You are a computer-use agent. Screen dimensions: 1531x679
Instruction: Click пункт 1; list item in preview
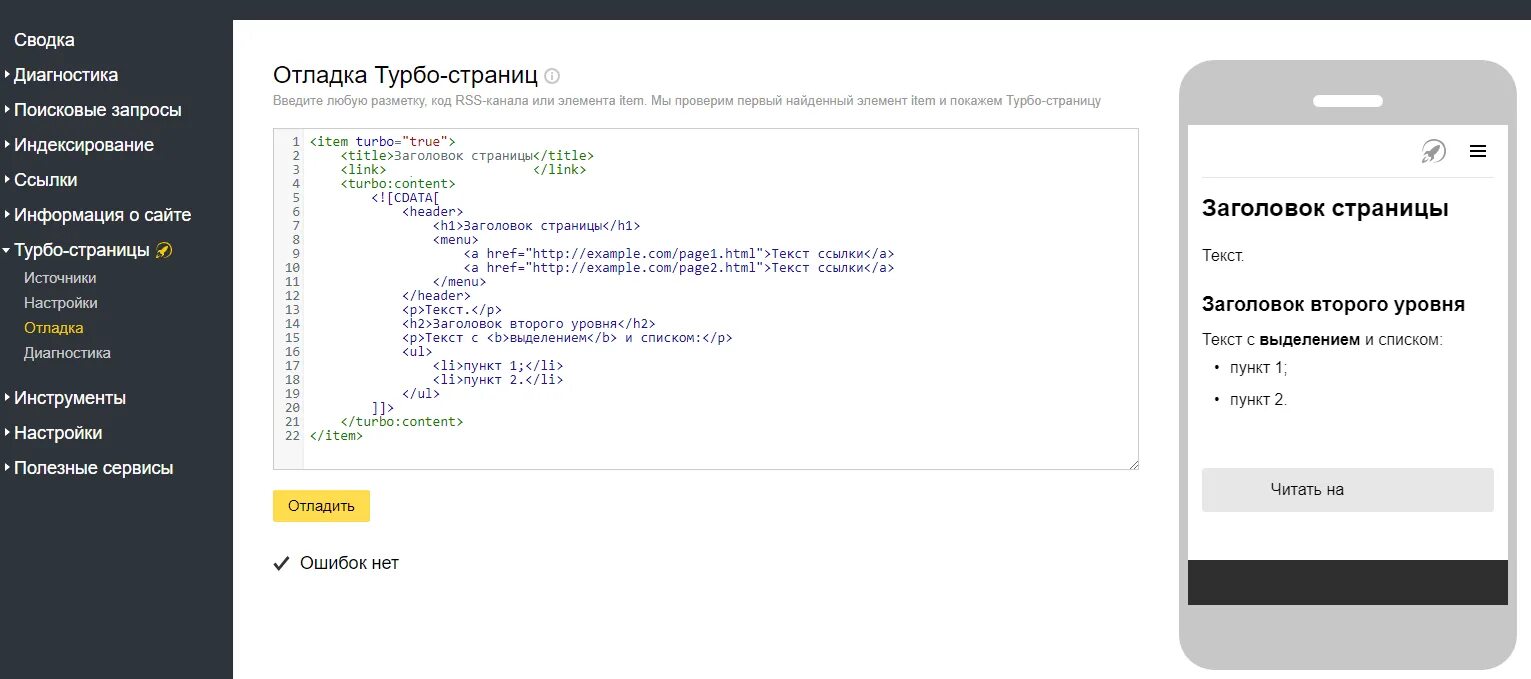coord(1258,368)
